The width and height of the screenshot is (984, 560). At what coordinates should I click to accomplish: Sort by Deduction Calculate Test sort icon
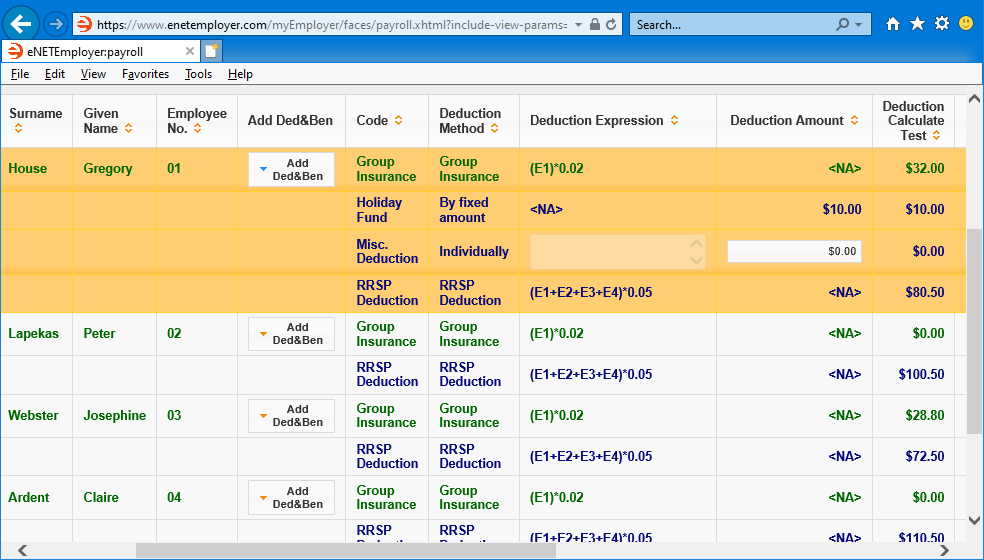click(936, 136)
